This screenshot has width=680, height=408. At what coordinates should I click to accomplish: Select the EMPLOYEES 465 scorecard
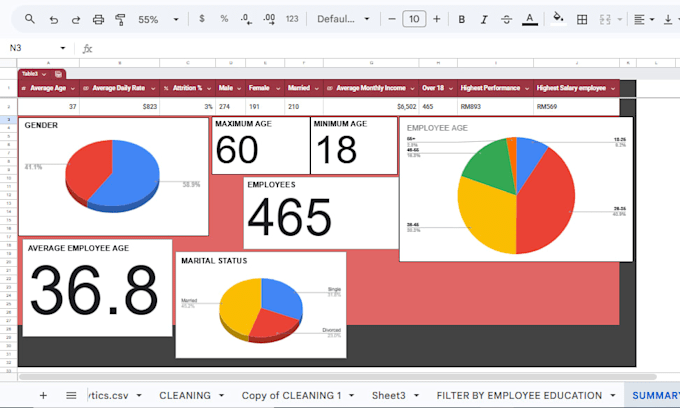(321, 213)
